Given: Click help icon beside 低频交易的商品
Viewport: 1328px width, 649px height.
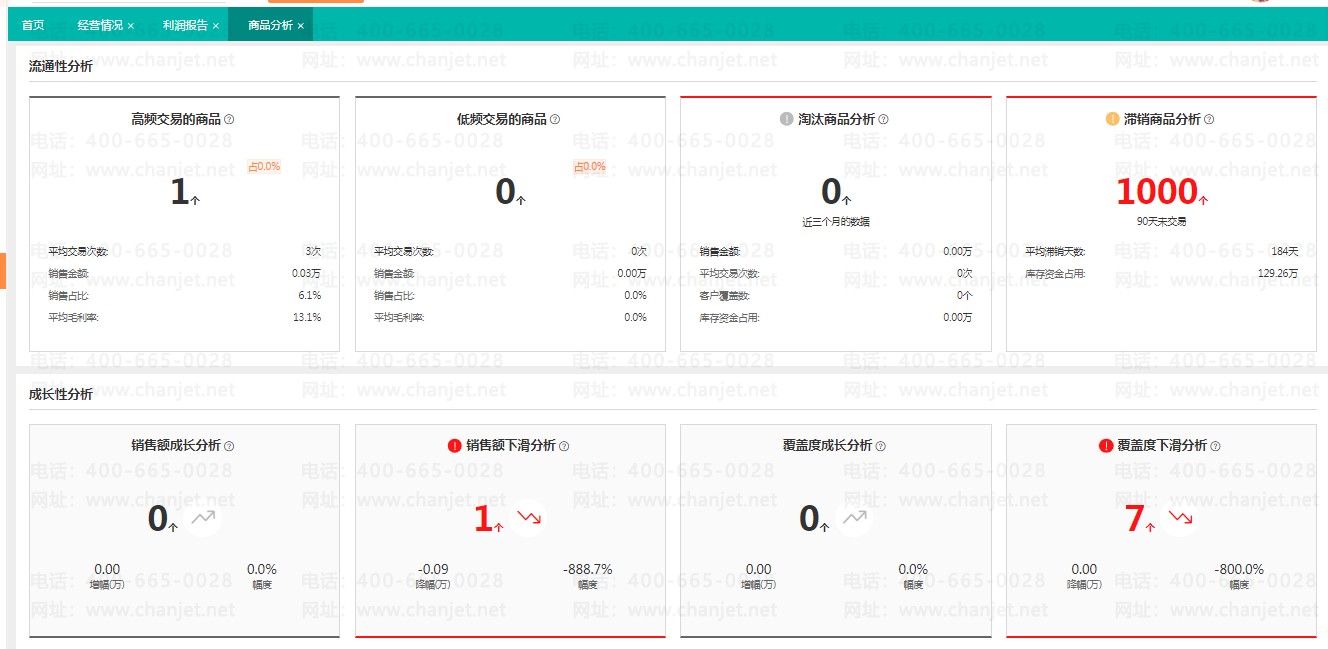Looking at the screenshot, I should 555,119.
